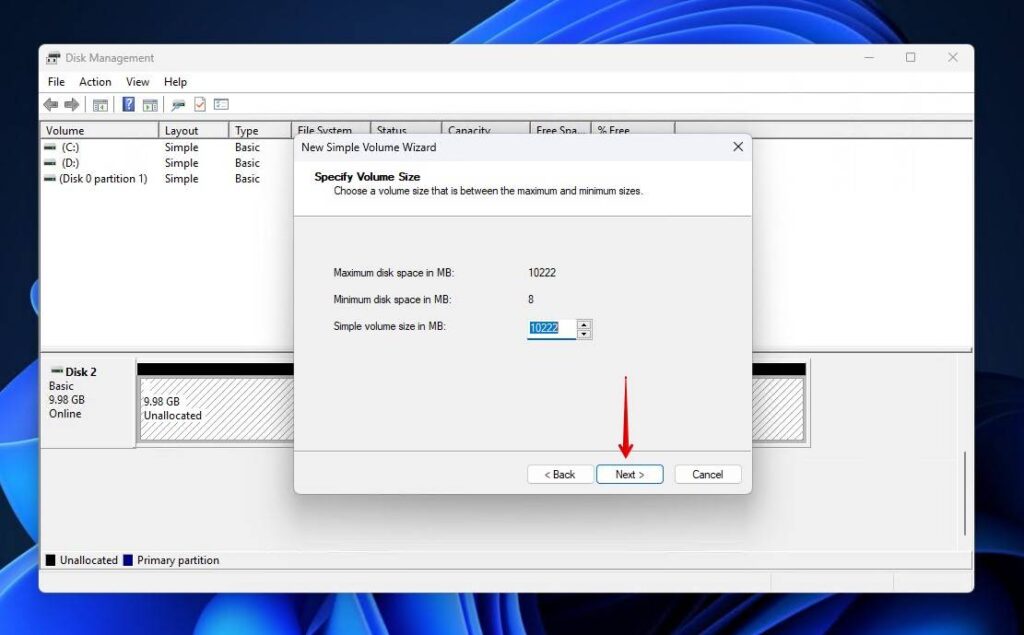Click the Cancel button in the wizard

[707, 474]
